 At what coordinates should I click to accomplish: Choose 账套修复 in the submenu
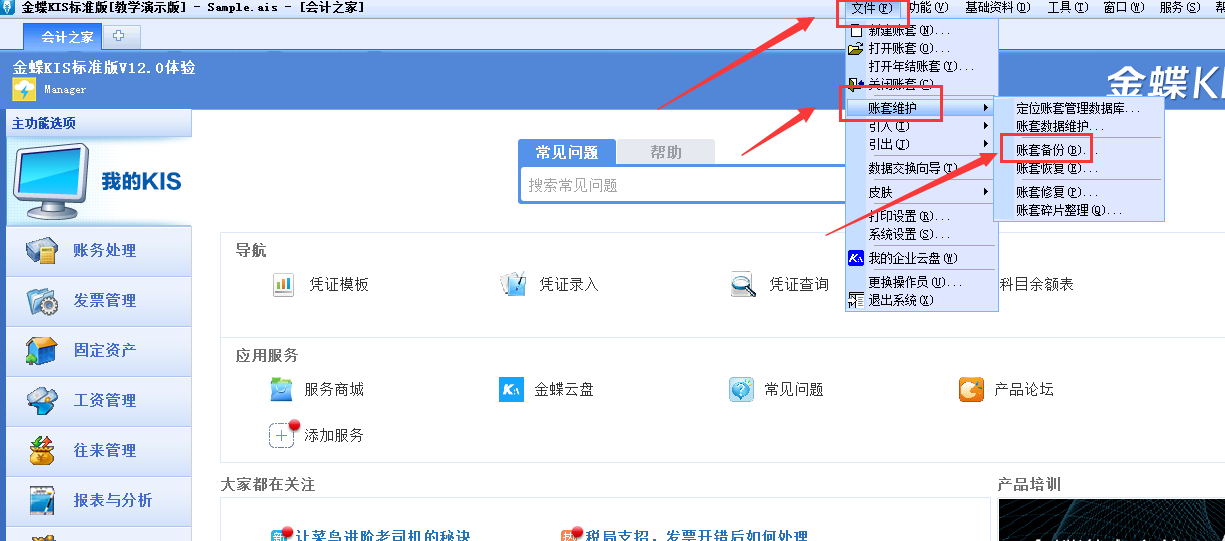tap(1079, 192)
